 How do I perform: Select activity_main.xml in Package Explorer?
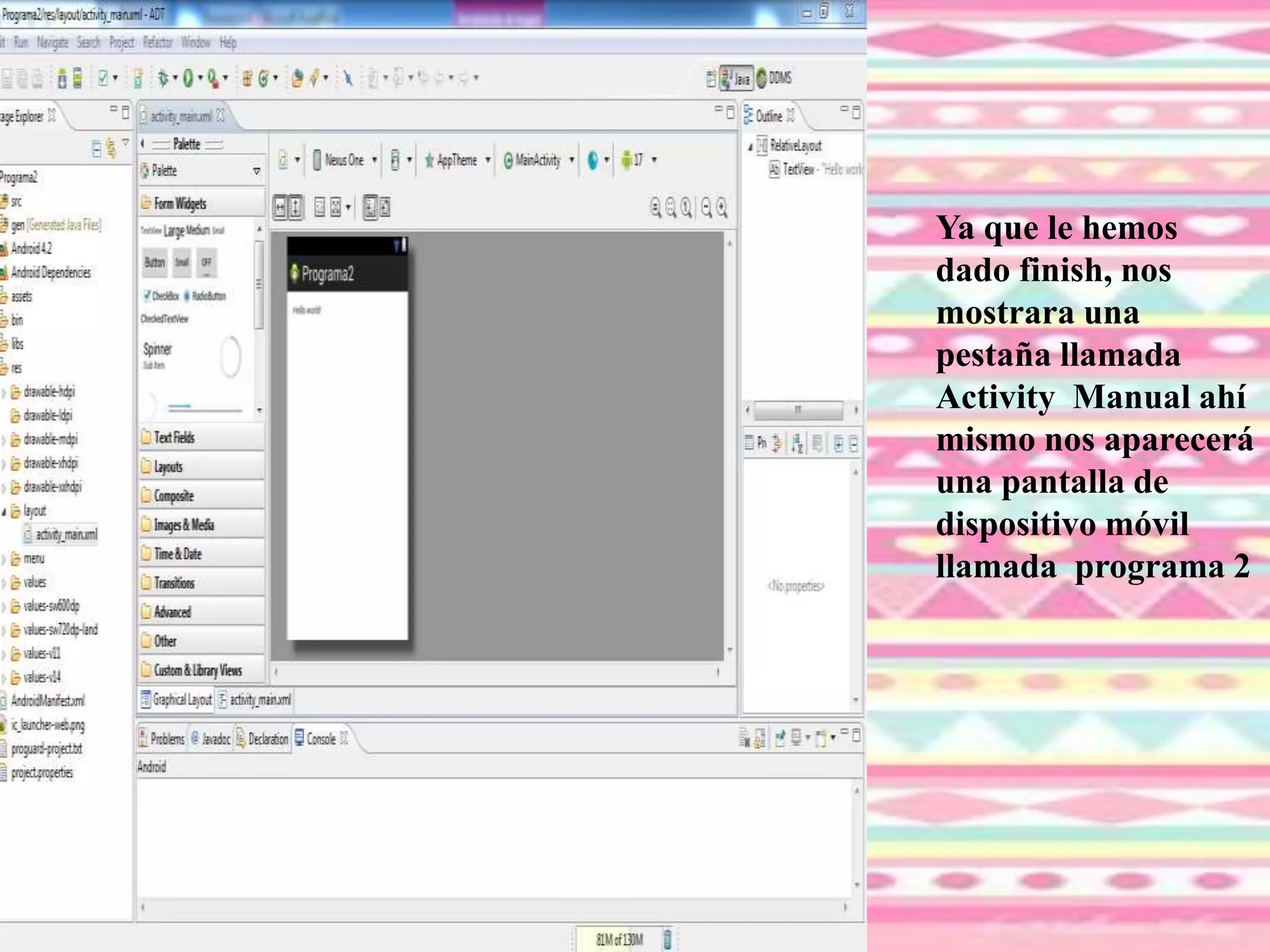[x=61, y=534]
